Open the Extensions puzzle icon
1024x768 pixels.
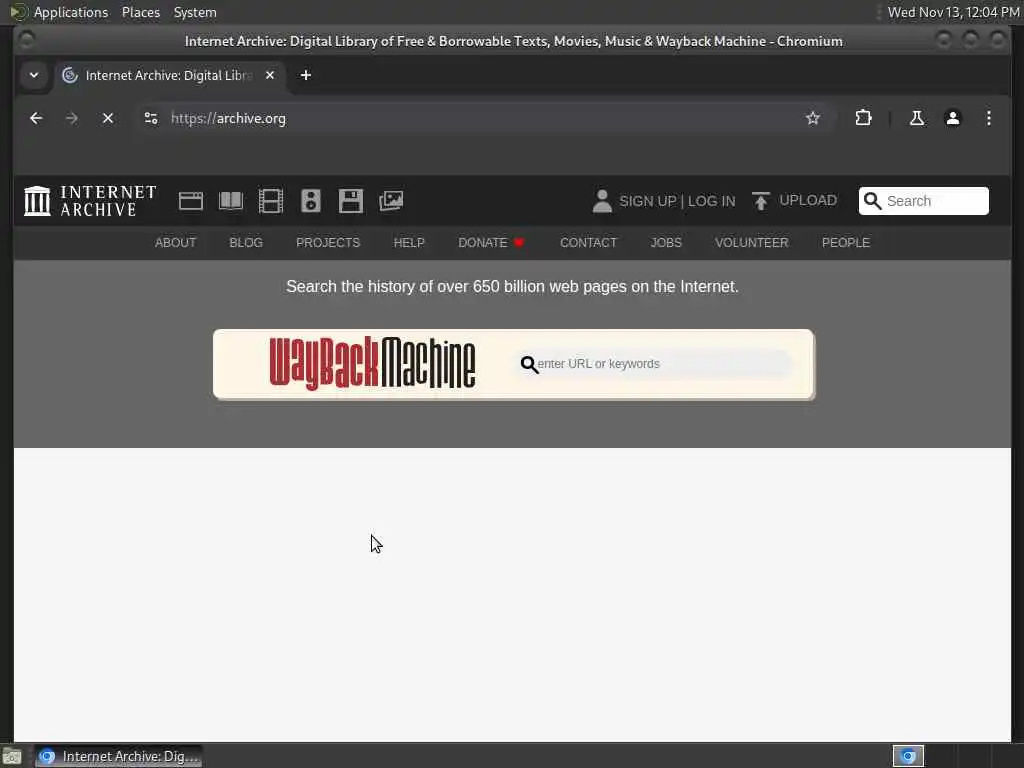(x=863, y=118)
